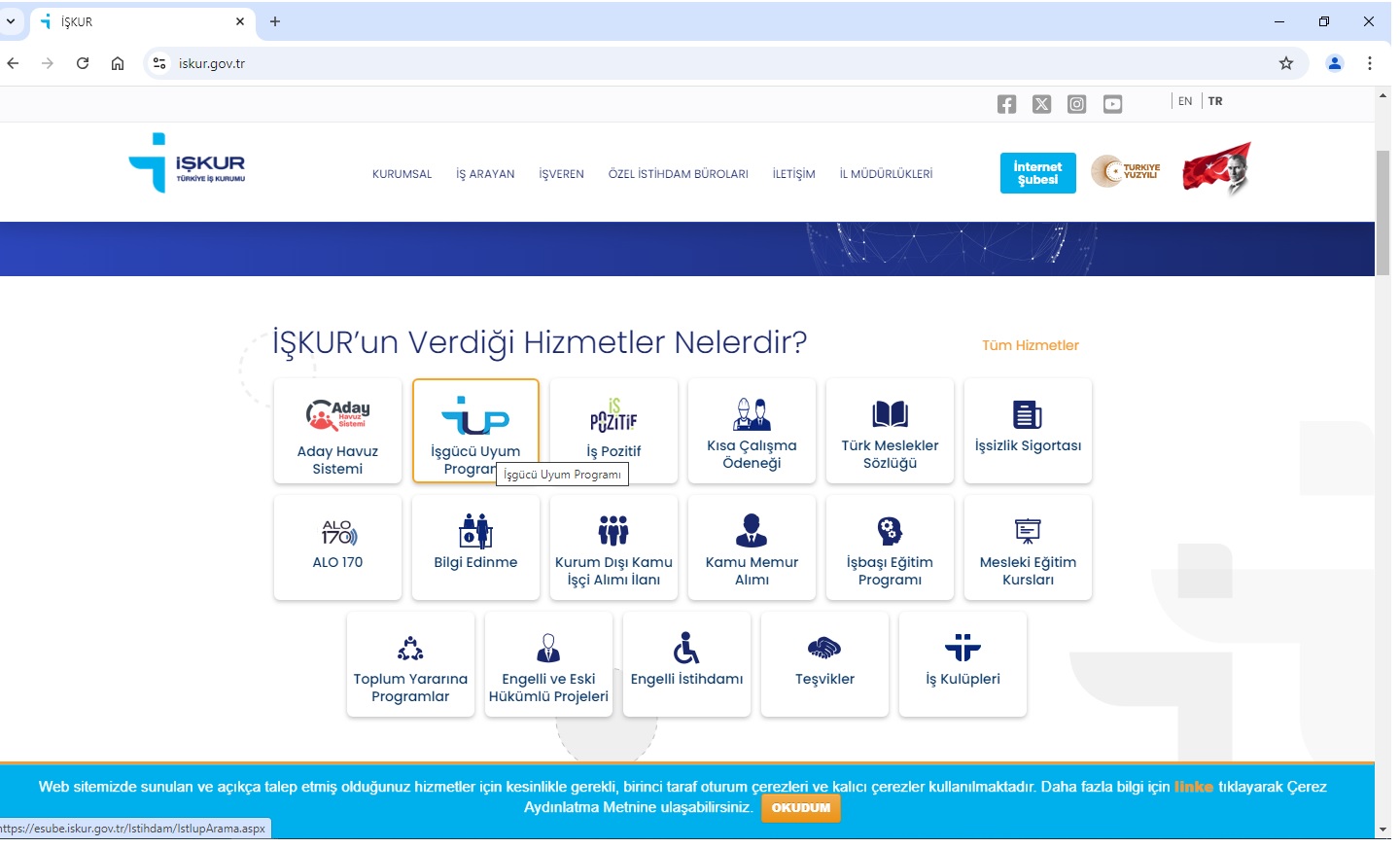Click the Türkiye Yüzyılı logo
This screenshot has width=1400, height=848.
coord(1126,171)
